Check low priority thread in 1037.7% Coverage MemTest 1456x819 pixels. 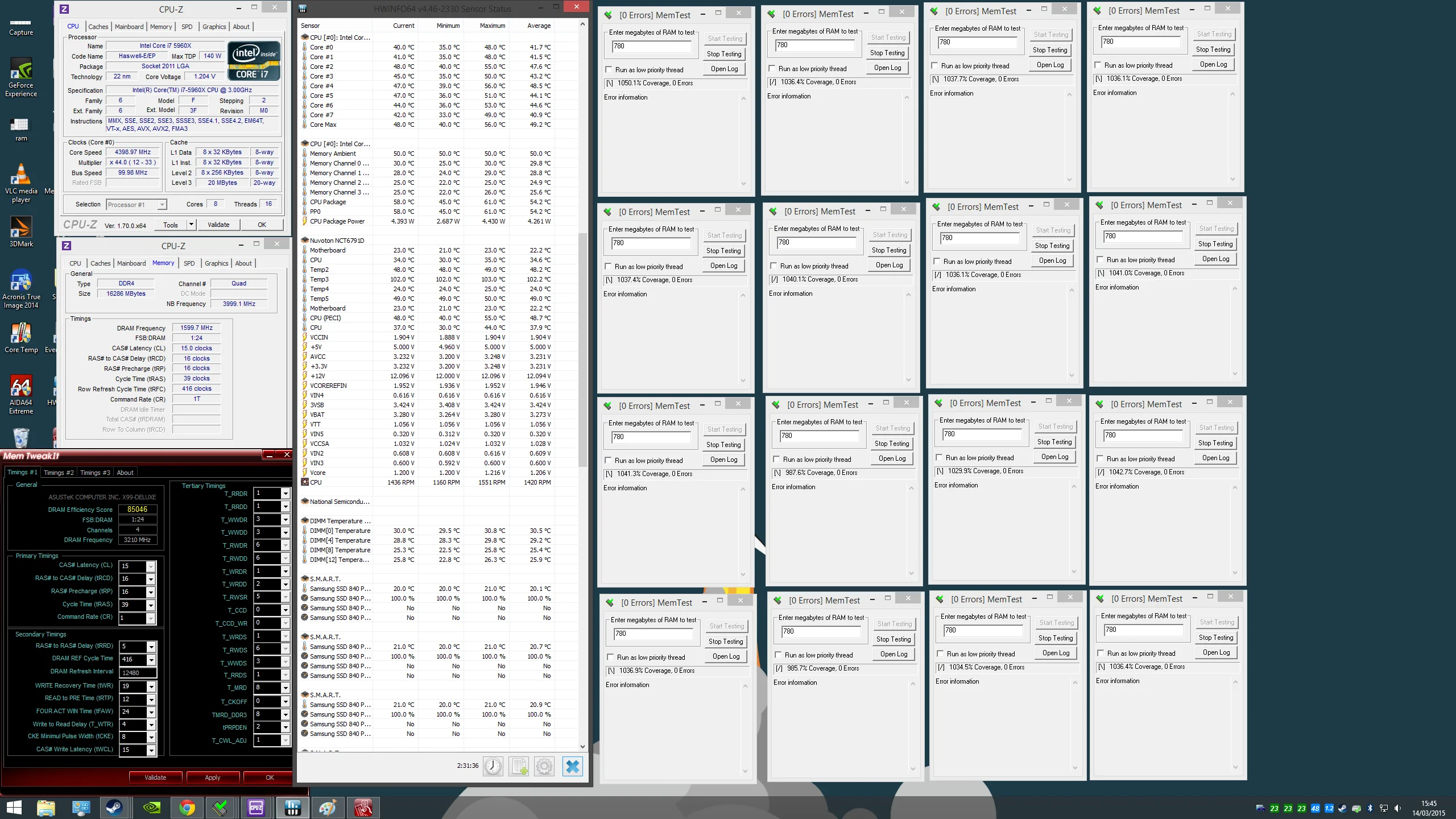pos(934,65)
